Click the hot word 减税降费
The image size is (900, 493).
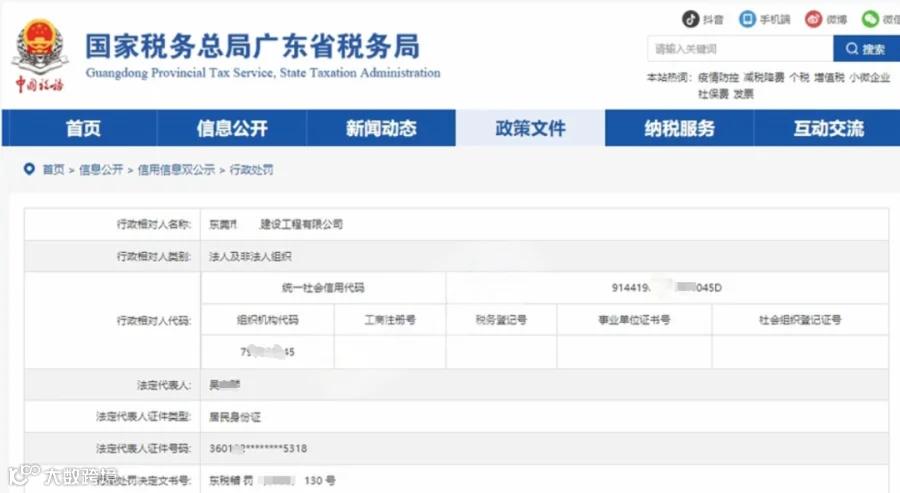[x=764, y=77]
